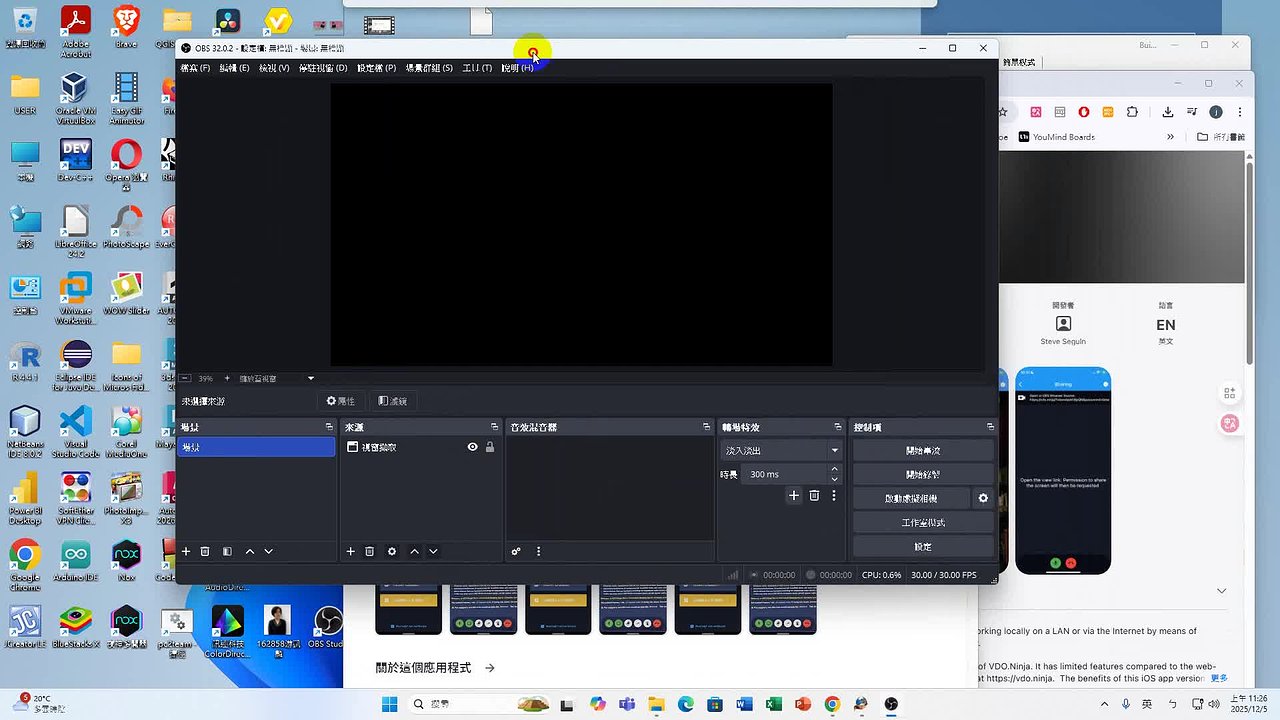Open virtual camera settings gear
The height and width of the screenshot is (720, 1280).
983,497
